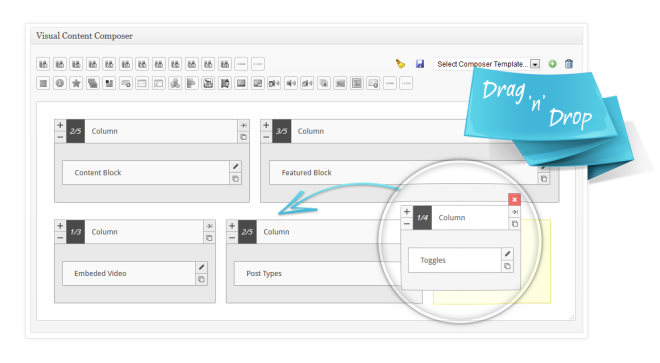Click push arrow on the 1/4 column

click(x=515, y=212)
